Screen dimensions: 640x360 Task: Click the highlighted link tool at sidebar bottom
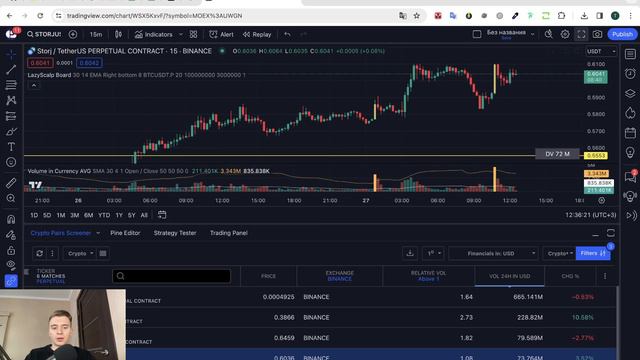pyautogui.click(x=11, y=281)
